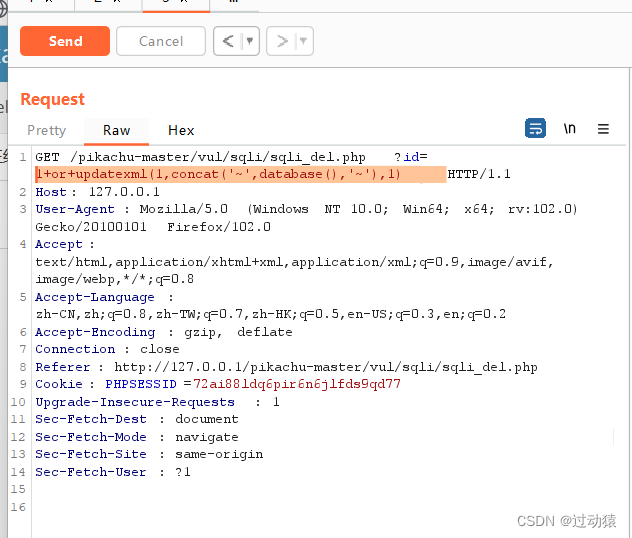Click the Referer URL value

(326, 367)
